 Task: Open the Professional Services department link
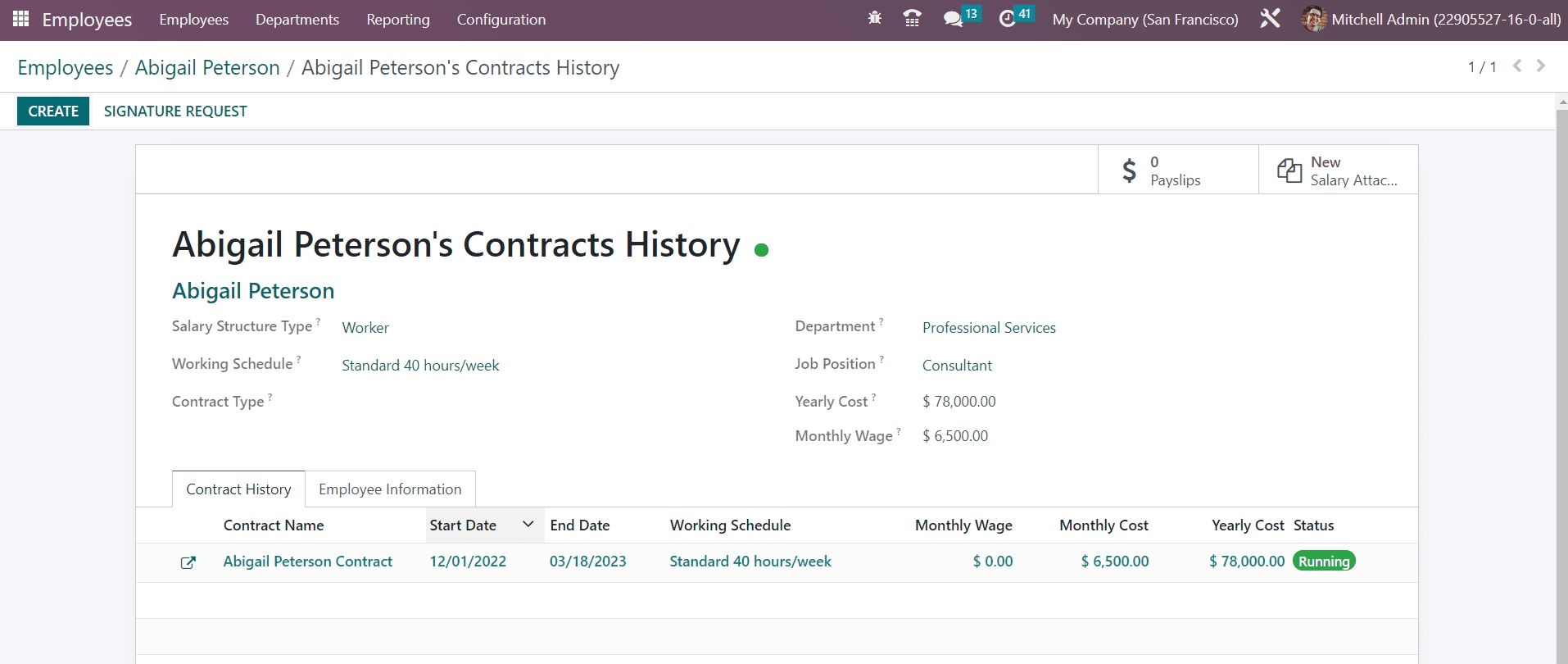[989, 328]
